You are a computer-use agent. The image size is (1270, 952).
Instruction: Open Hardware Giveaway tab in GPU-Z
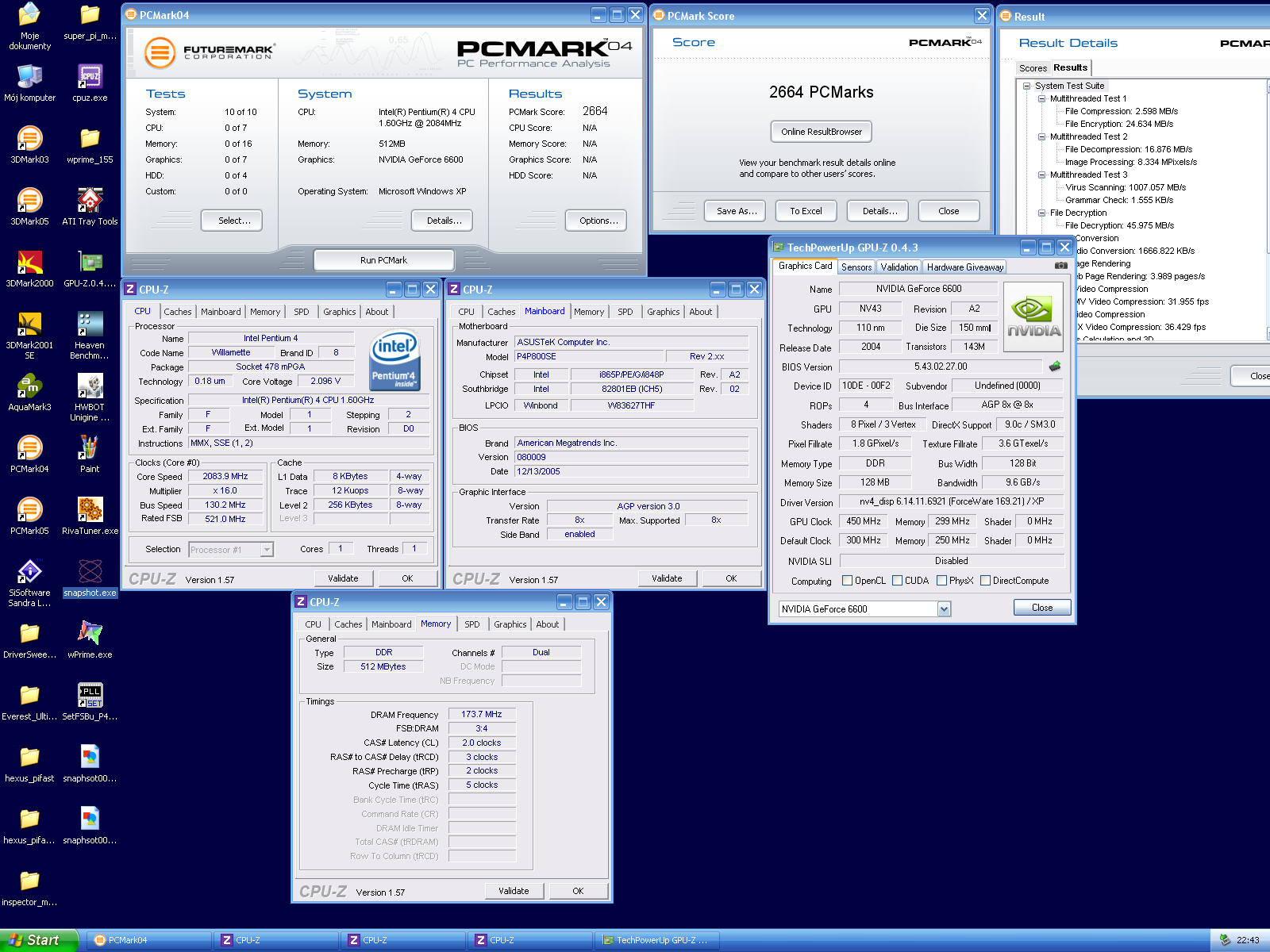point(965,267)
